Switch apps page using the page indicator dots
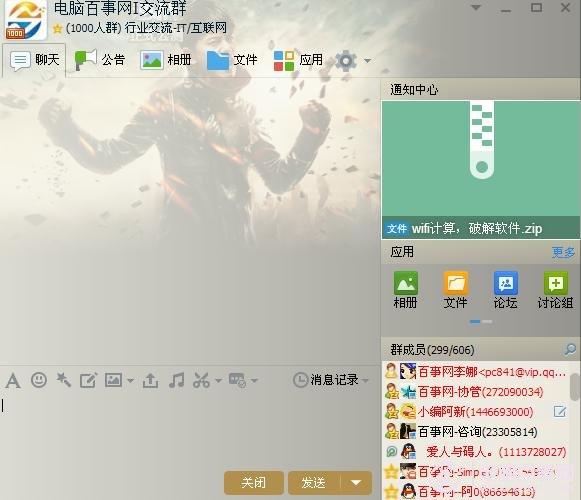Screen dimensions: 581x500 point(481,322)
